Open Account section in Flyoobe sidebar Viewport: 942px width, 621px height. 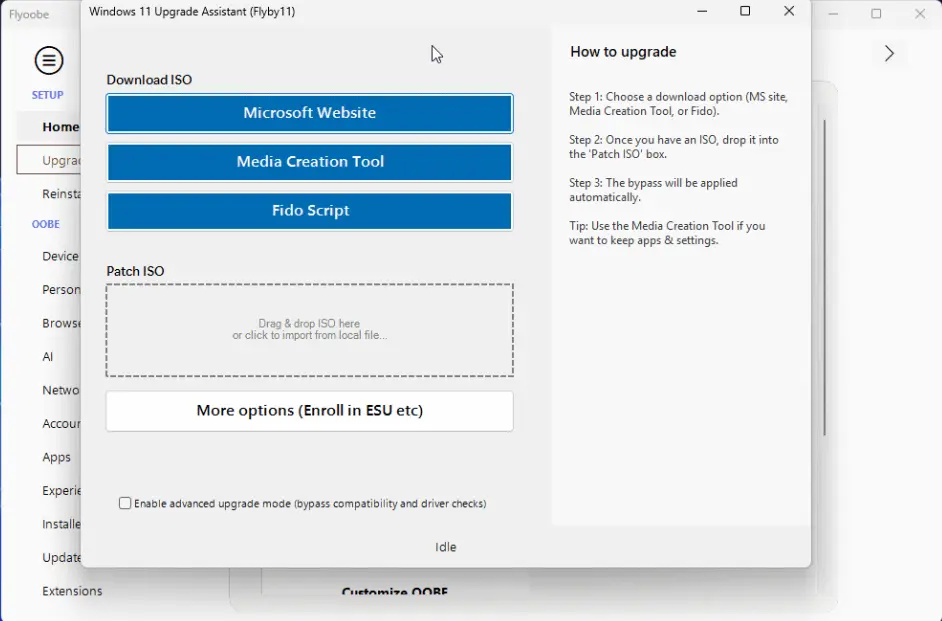pyautogui.click(x=61, y=424)
